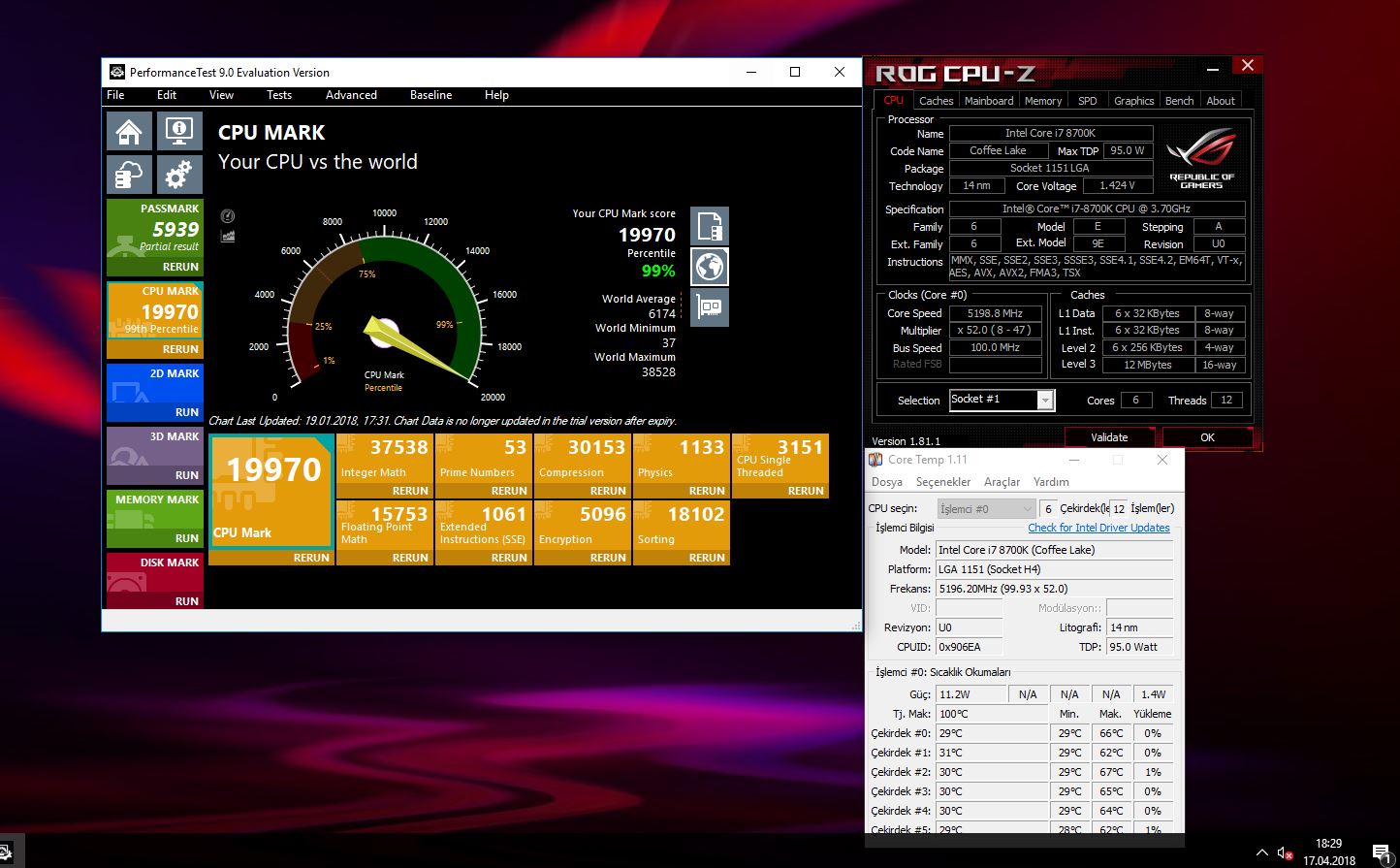The width and height of the screenshot is (1400, 868).
Task: Rerun the Sorting test
Action: [x=707, y=558]
